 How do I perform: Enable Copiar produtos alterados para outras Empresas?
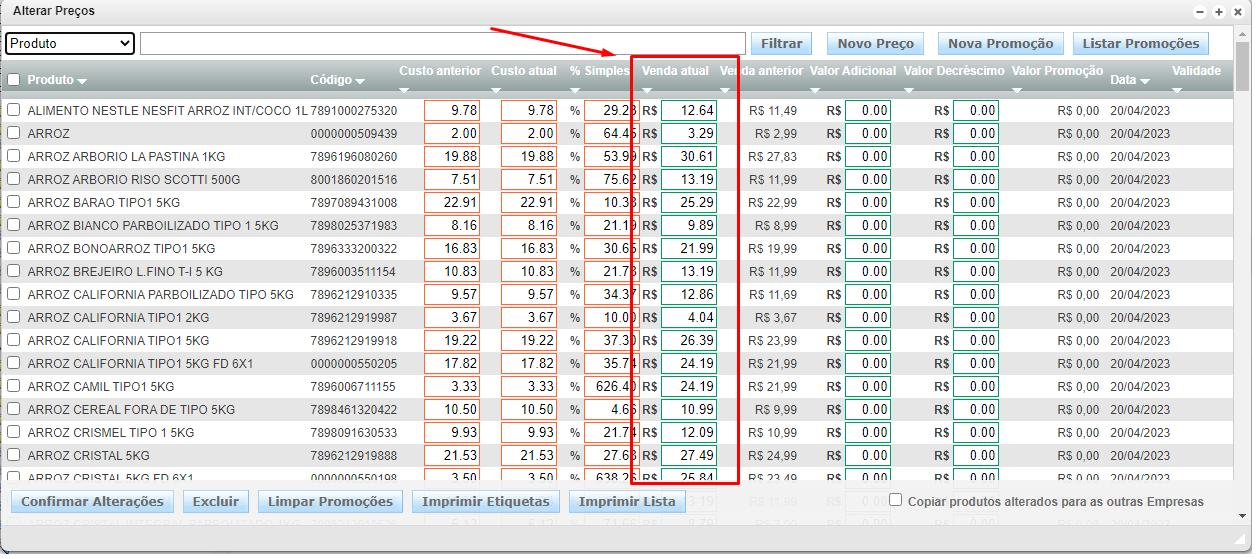896,500
